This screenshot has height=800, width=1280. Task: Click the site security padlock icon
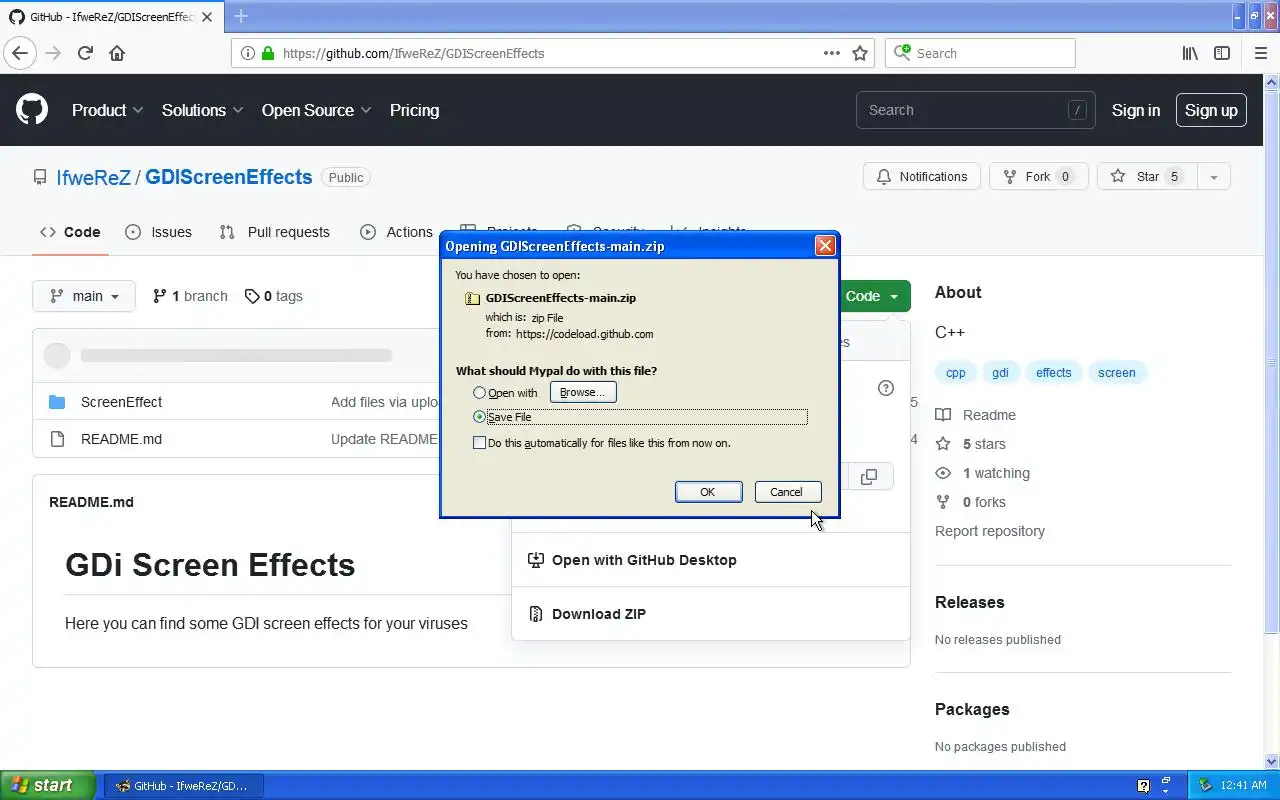point(268,53)
